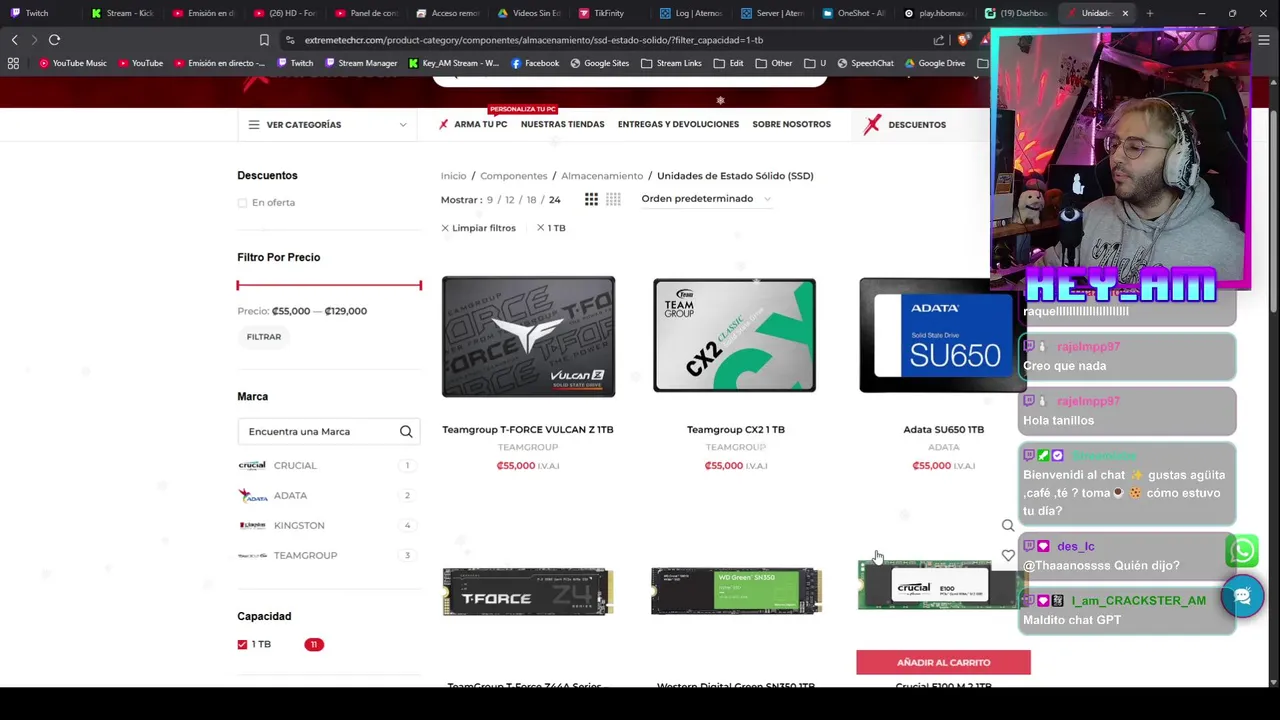Open the Arma Tu PC menu item
Screen dimensions: 1280x720
(473, 124)
